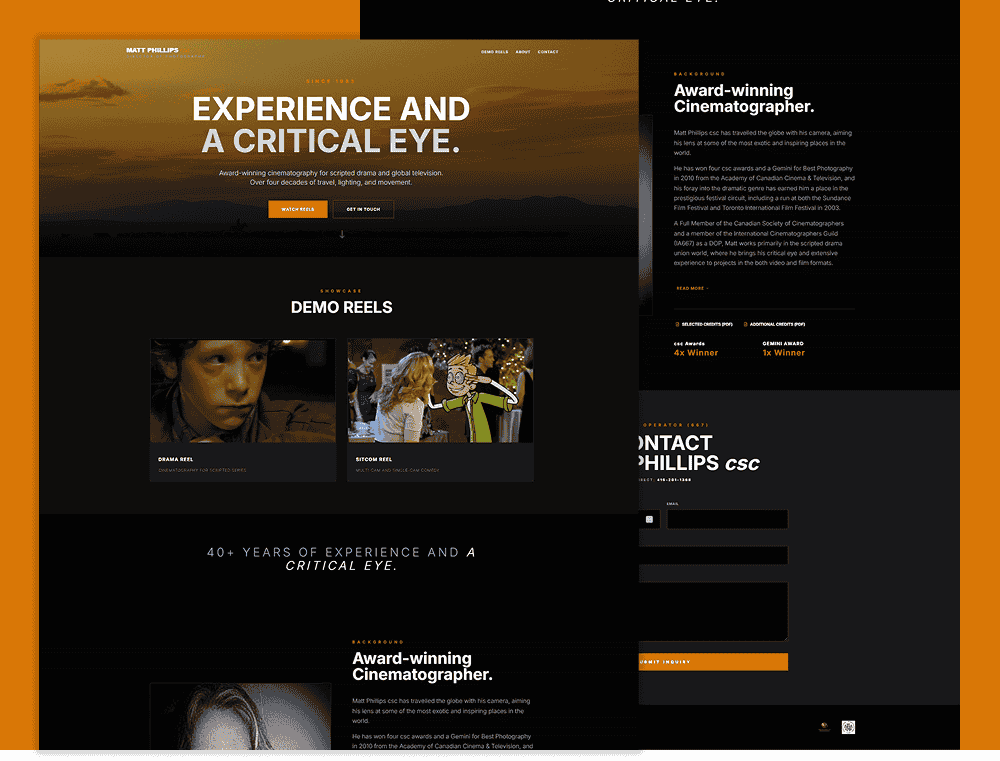Click the portrait photo at bottom left
This screenshot has width=1000, height=761.
pyautogui.click(x=240, y=716)
